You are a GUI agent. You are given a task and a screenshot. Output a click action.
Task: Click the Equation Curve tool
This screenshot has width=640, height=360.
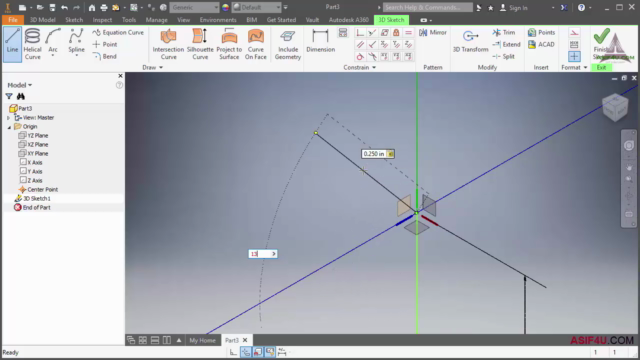118,32
